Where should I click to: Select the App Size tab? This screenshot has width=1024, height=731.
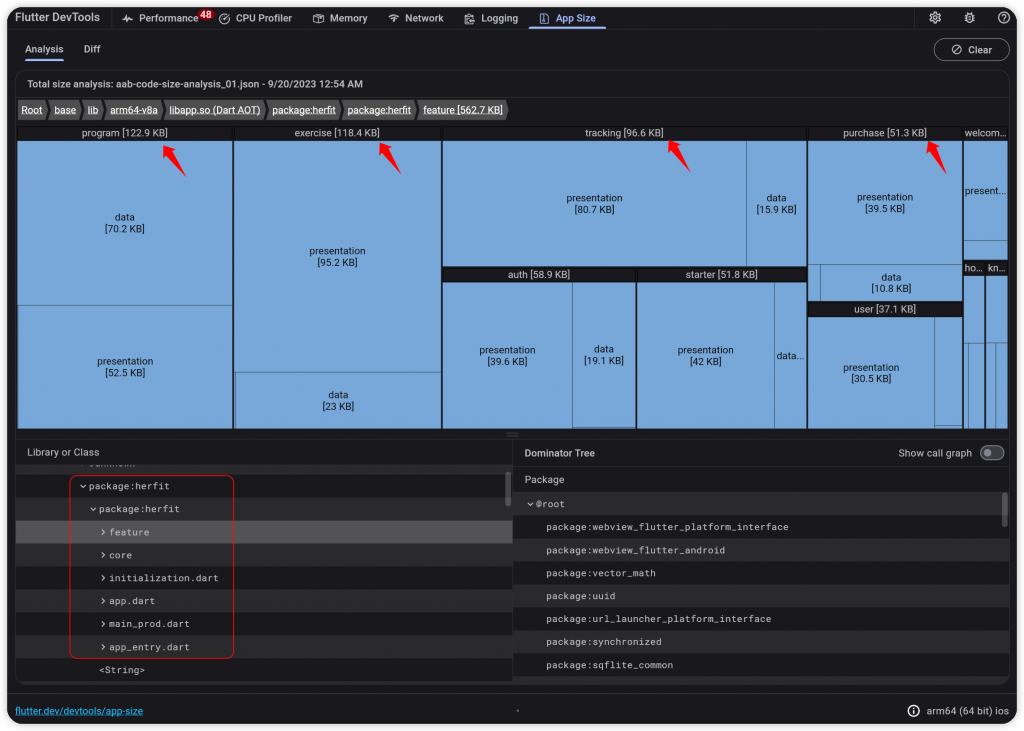(568, 18)
